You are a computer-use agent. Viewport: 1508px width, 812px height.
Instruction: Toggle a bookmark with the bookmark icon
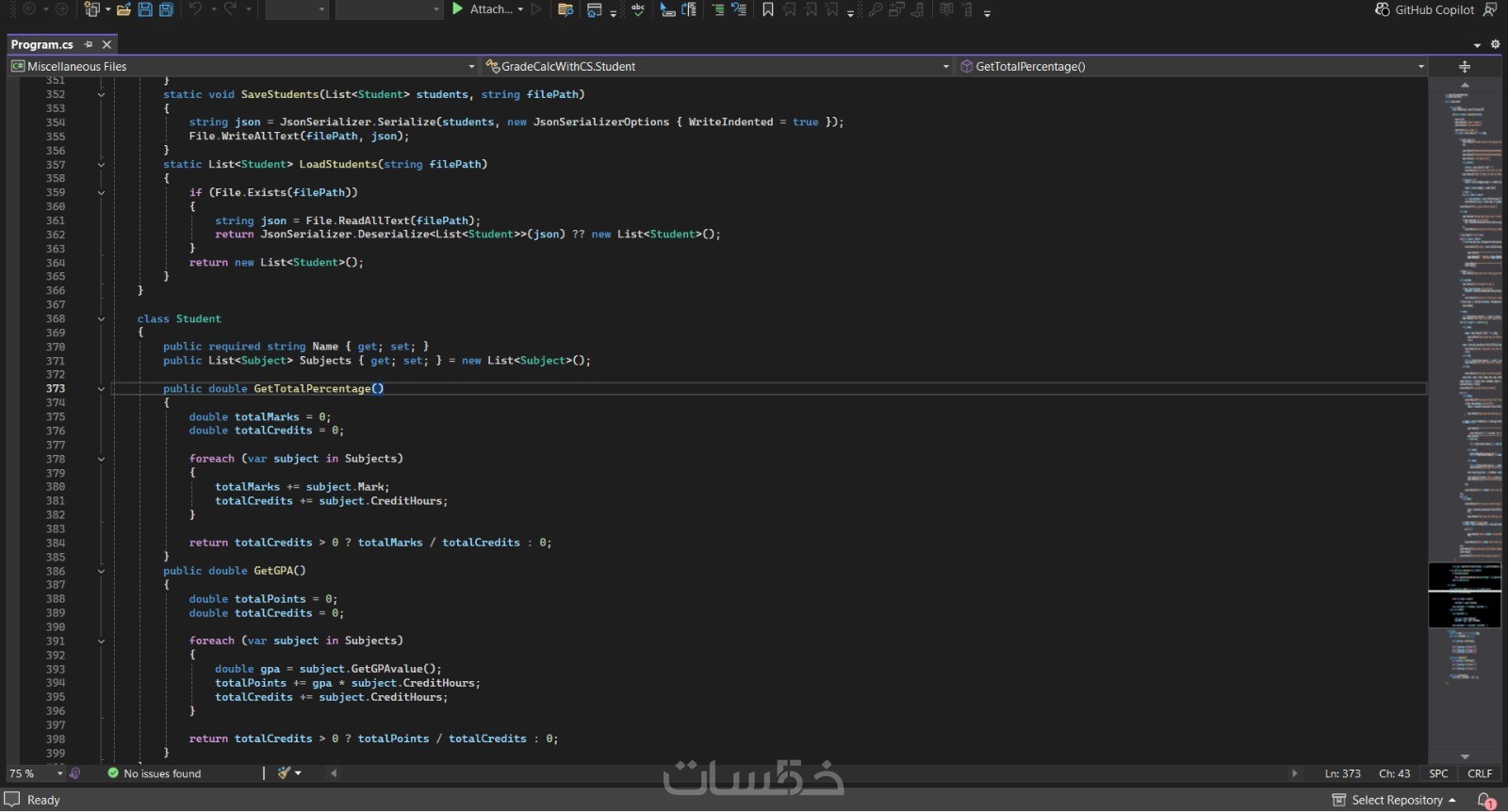(768, 9)
